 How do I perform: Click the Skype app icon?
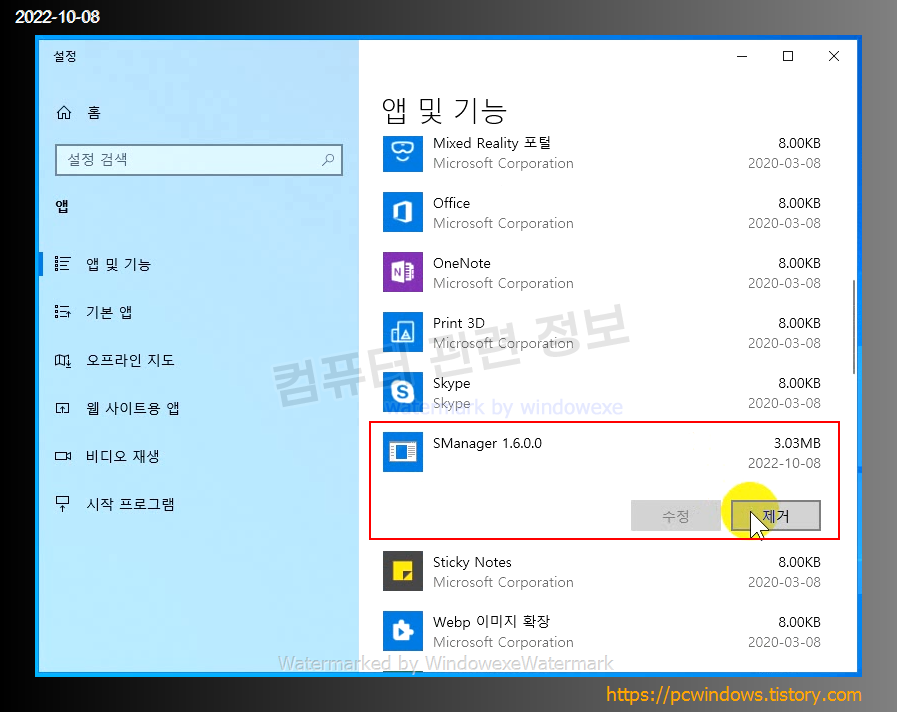coord(403,392)
